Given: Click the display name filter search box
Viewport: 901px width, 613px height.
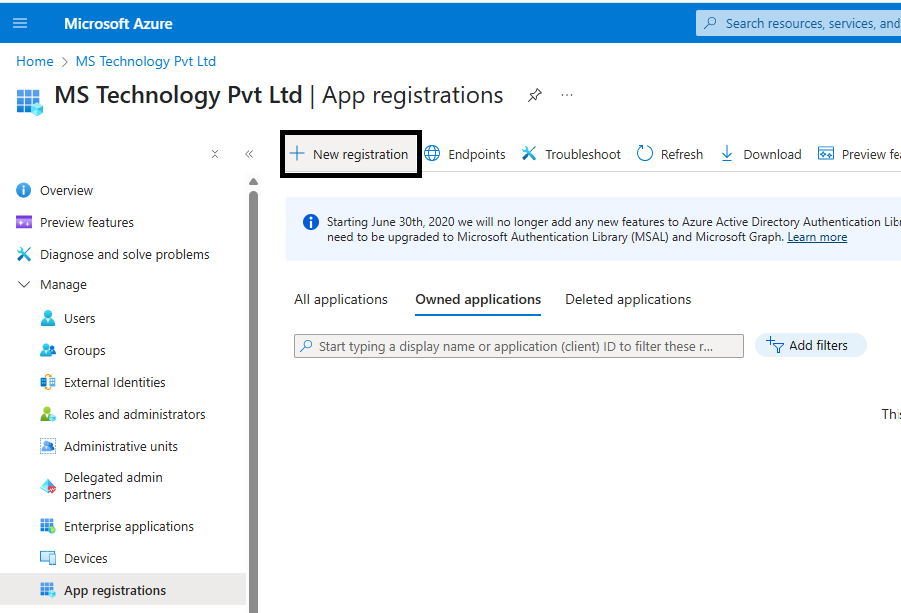Looking at the screenshot, I should tap(518, 344).
